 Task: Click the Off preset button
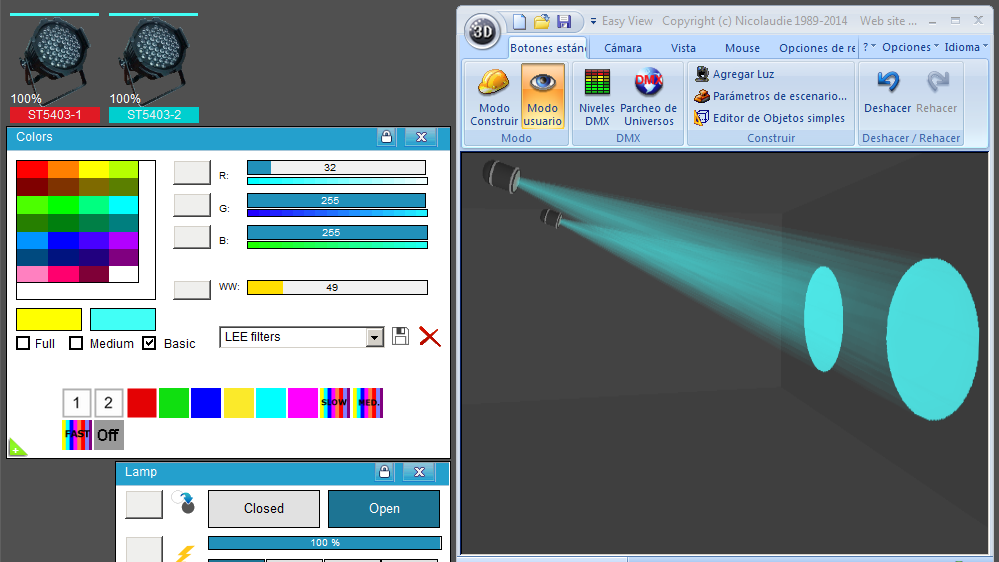click(x=108, y=435)
